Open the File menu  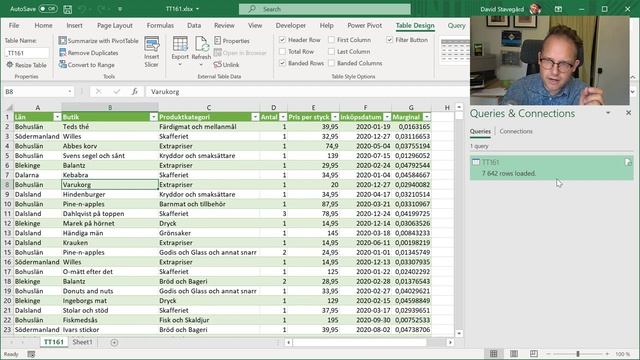(x=14, y=25)
